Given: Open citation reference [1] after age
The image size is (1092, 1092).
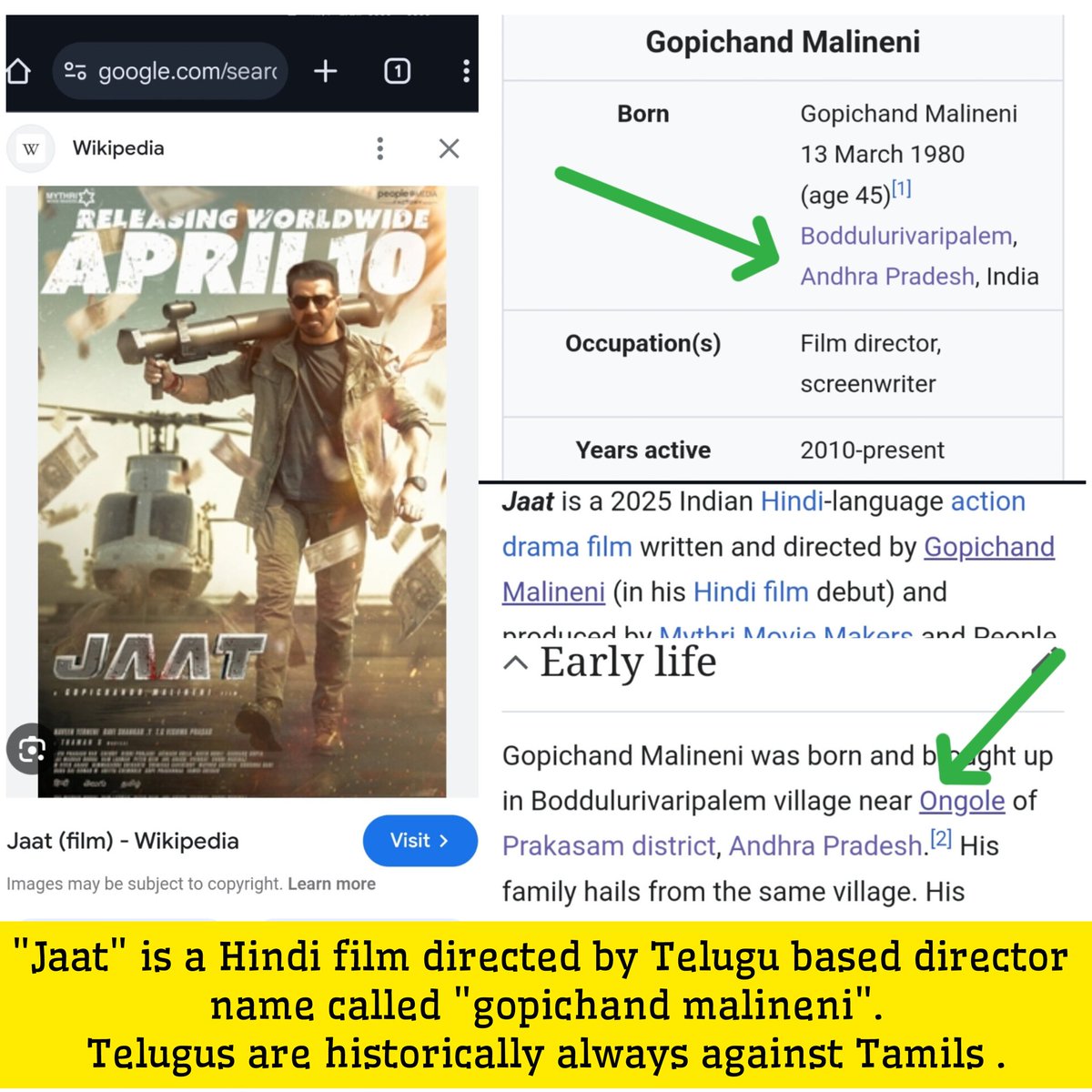Looking at the screenshot, I should point(901,189).
